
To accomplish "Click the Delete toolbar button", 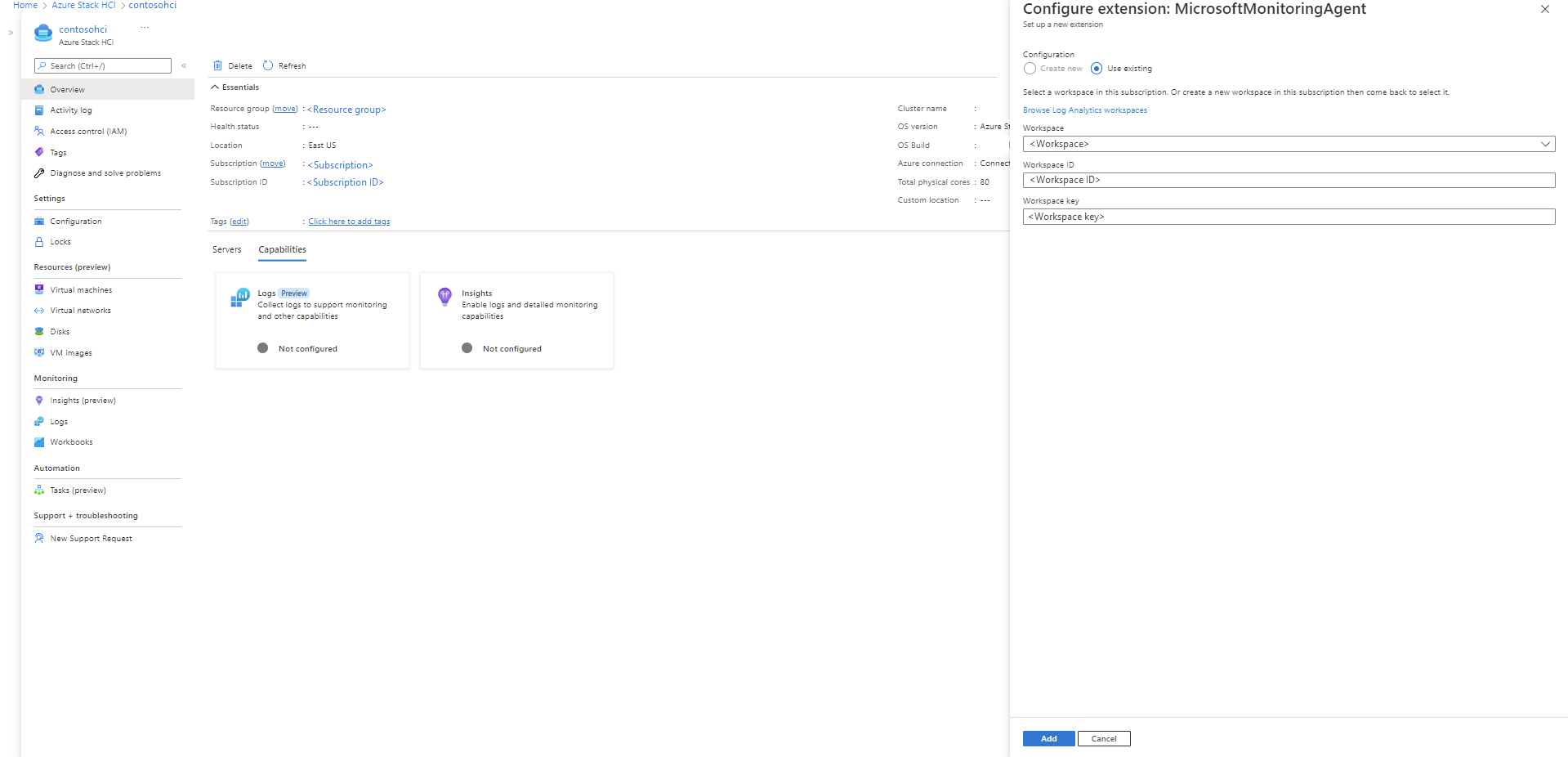I will (233, 65).
